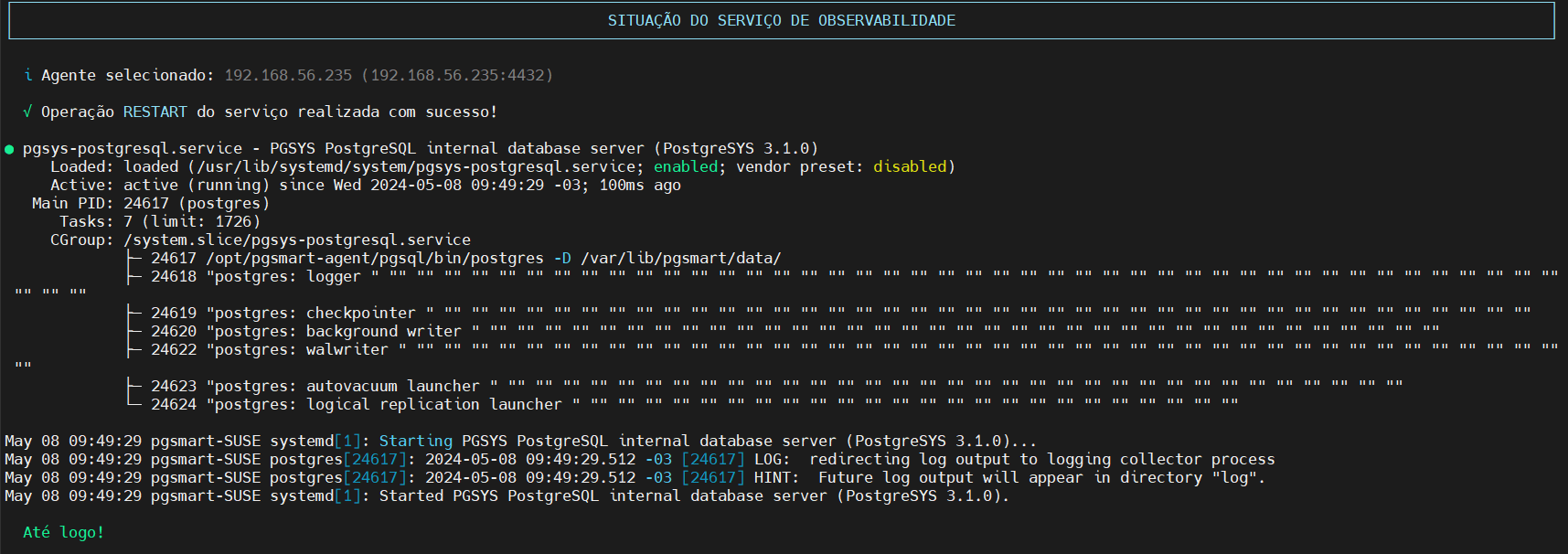Click the yellow word disabled in vendor preset
The image size is (1568, 554).
(x=910, y=166)
